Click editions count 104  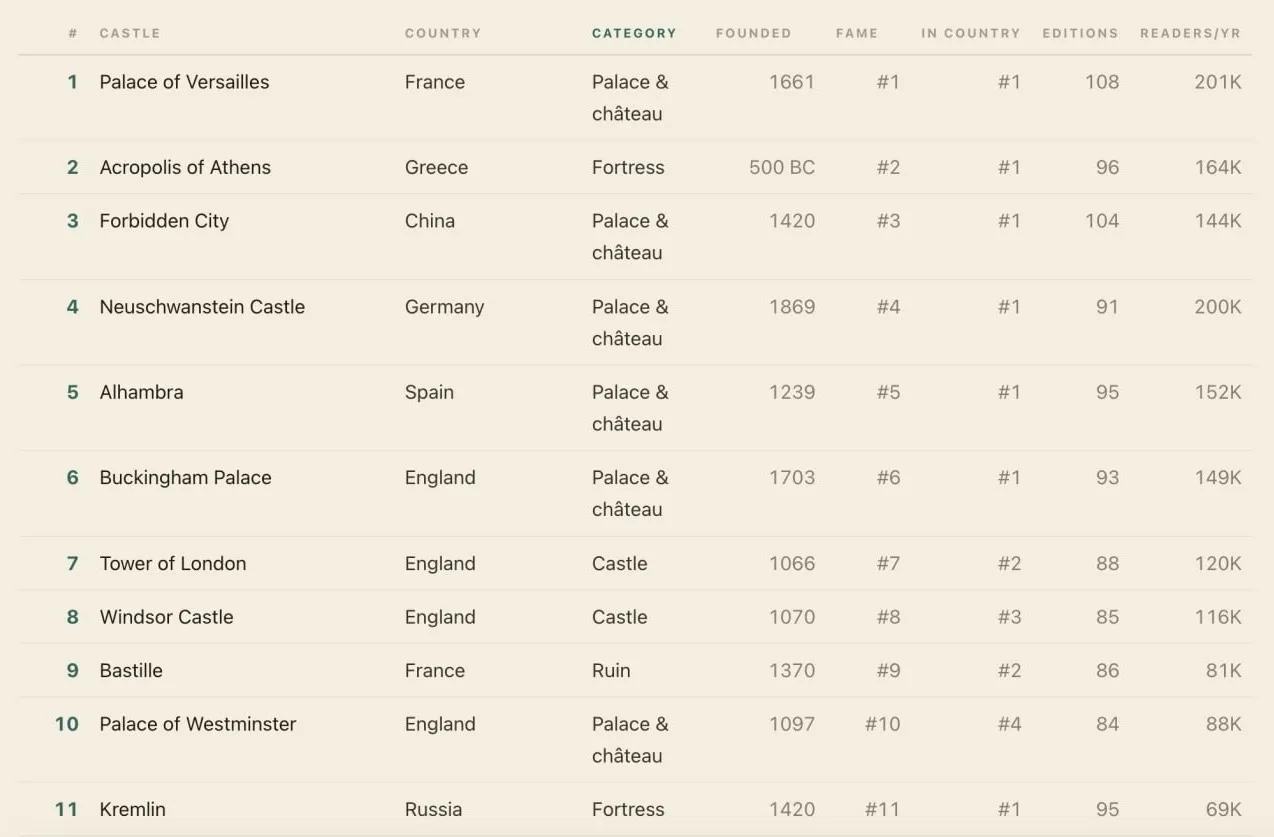pos(1102,221)
